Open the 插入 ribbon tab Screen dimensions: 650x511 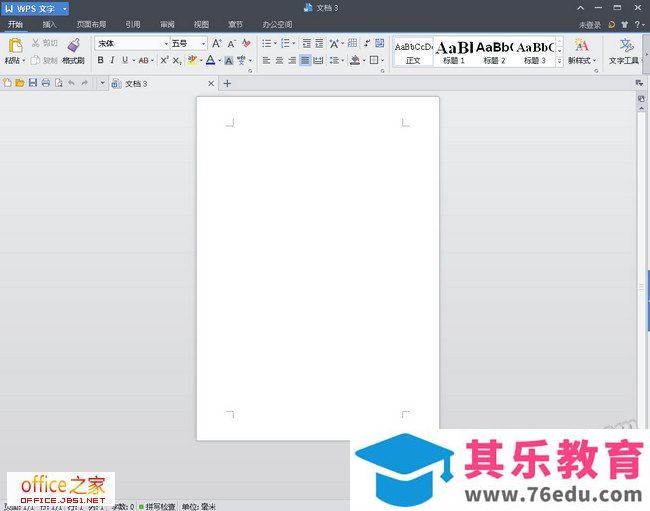[x=49, y=24]
